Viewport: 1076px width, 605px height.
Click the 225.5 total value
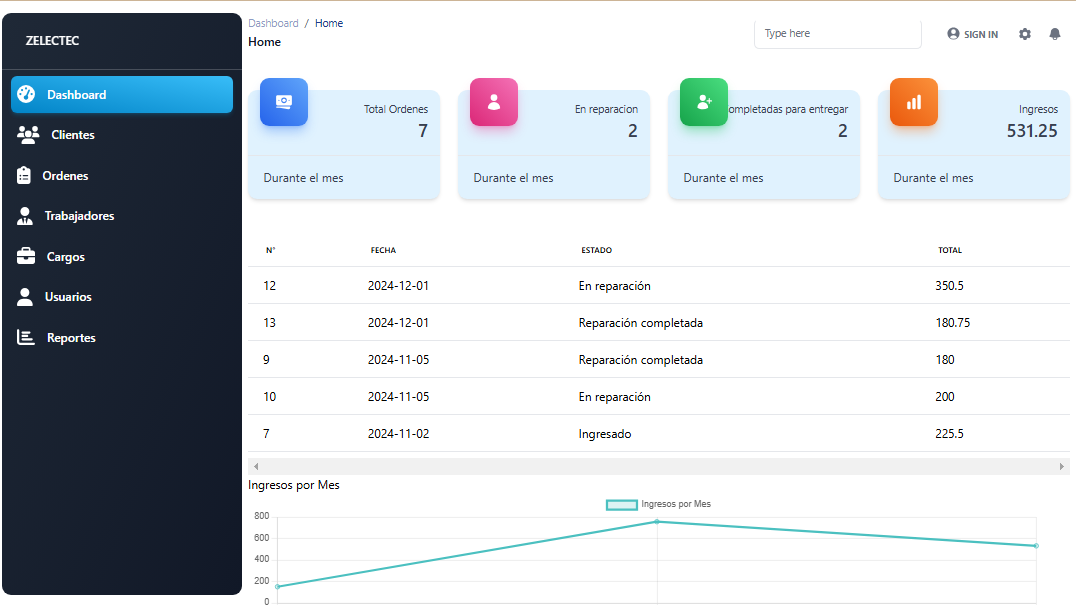949,434
